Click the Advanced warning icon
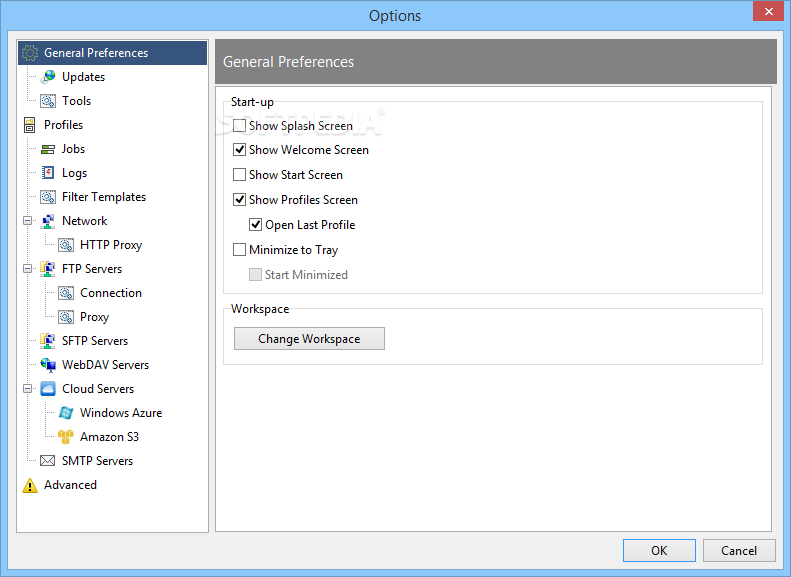This screenshot has width=791, height=577. (30, 485)
